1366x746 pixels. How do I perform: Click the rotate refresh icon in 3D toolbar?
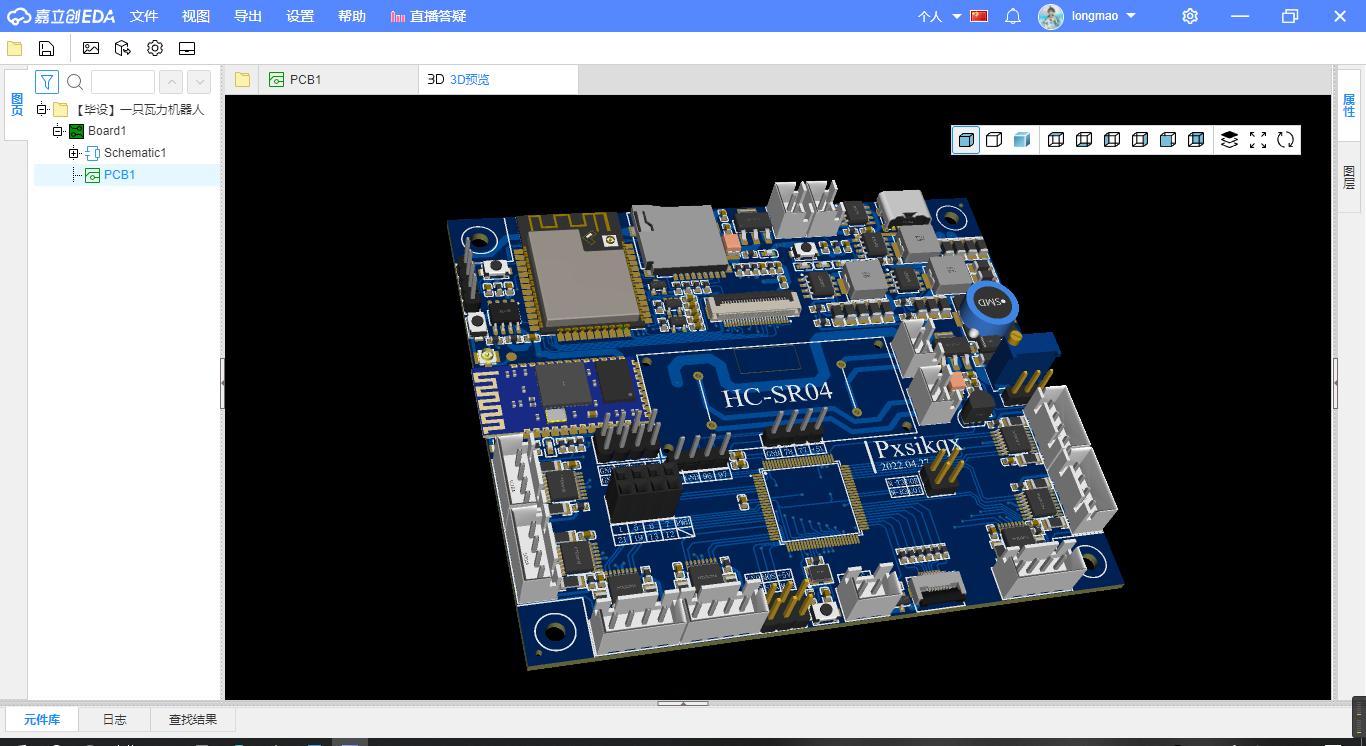click(x=1286, y=140)
